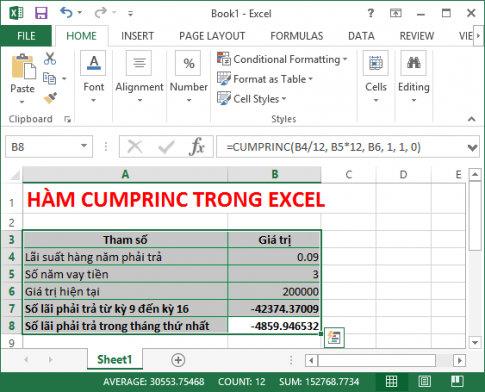
Task: Collapse the ribbon with caret arrow
Action: point(471,119)
